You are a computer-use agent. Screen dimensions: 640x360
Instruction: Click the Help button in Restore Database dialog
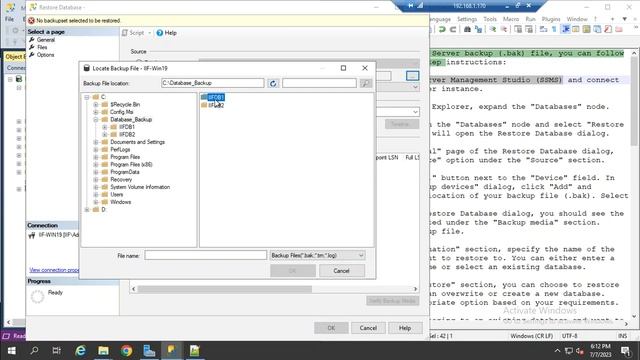405,328
